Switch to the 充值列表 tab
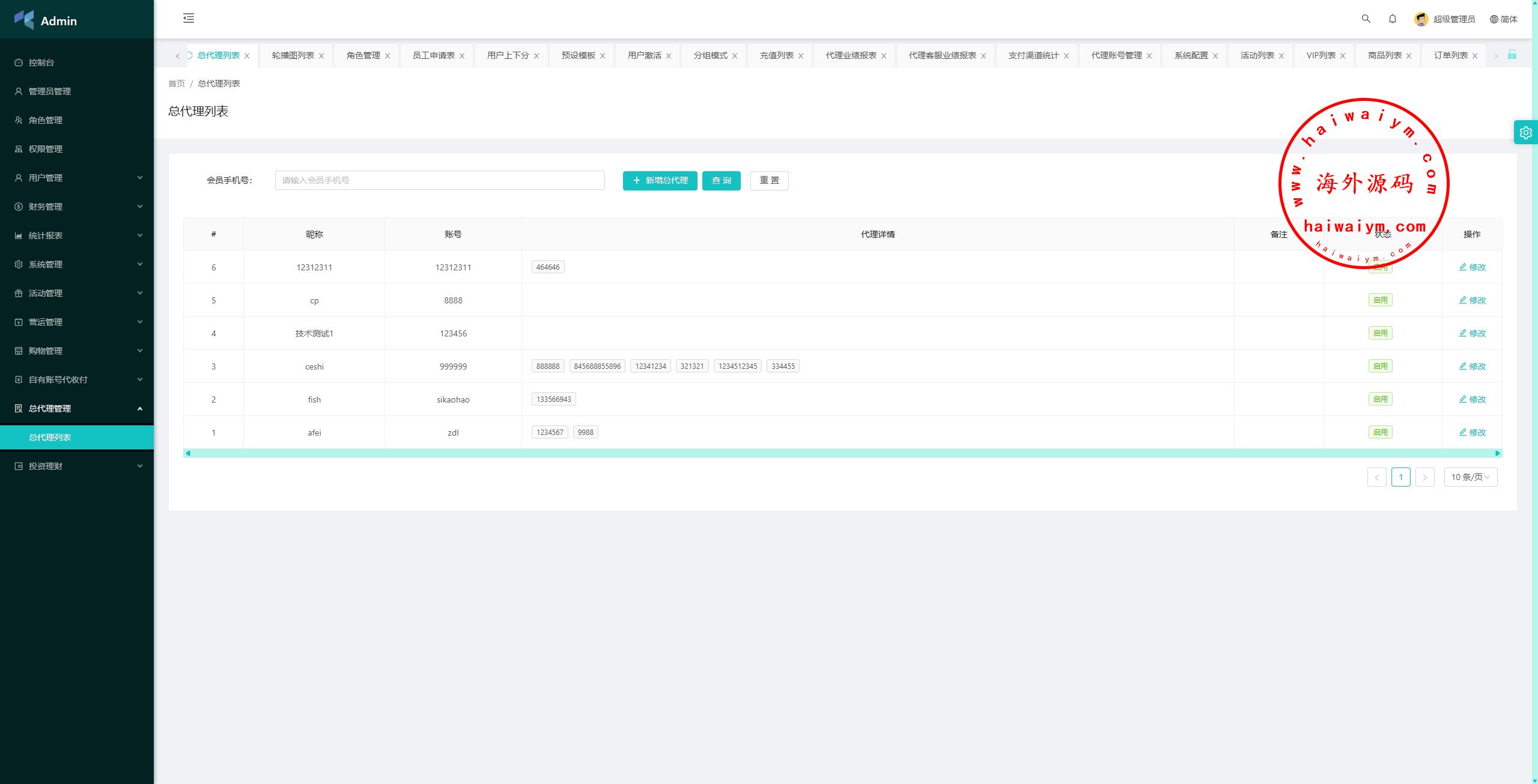1538x784 pixels. point(776,55)
